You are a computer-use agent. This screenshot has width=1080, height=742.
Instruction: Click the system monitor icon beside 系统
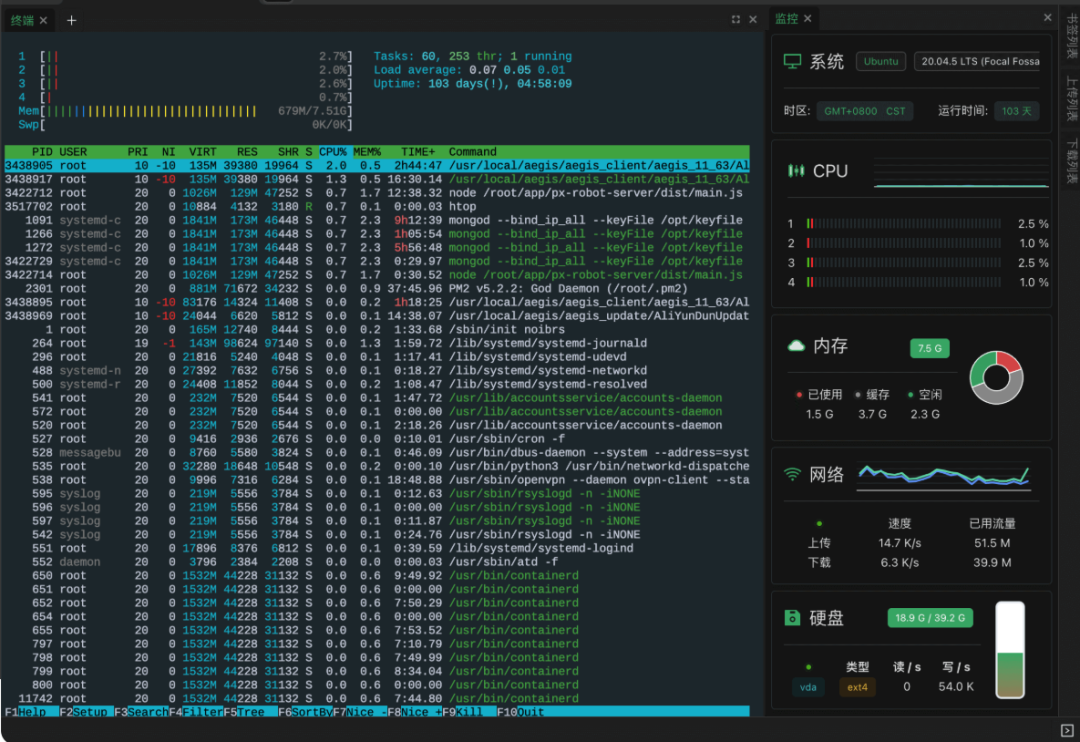[793, 62]
